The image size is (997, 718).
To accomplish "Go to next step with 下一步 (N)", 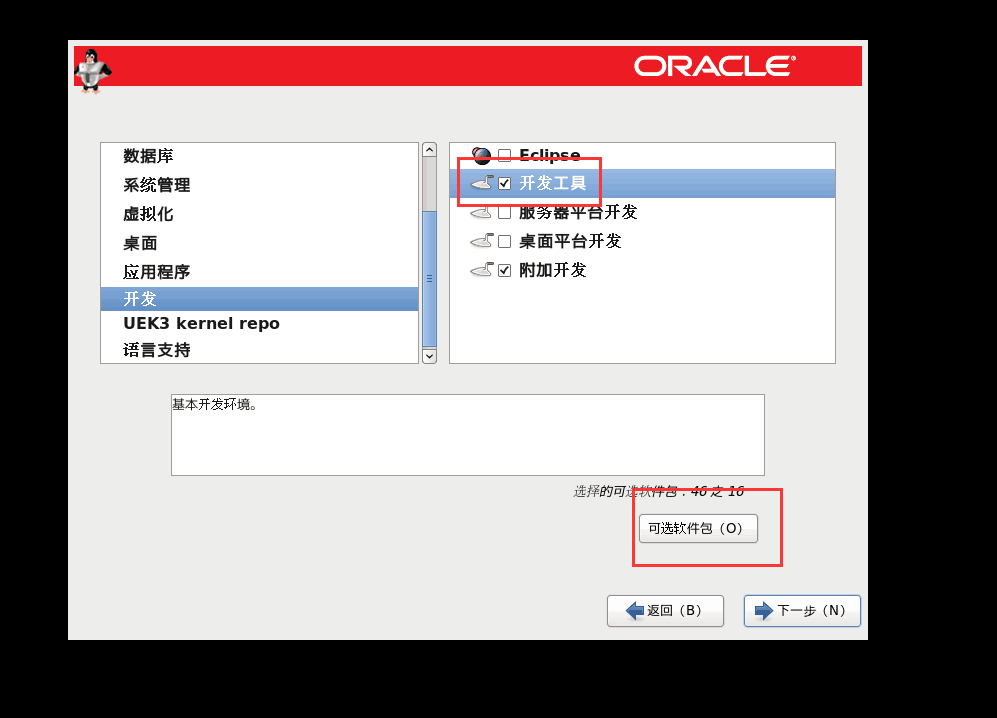I will click(802, 611).
